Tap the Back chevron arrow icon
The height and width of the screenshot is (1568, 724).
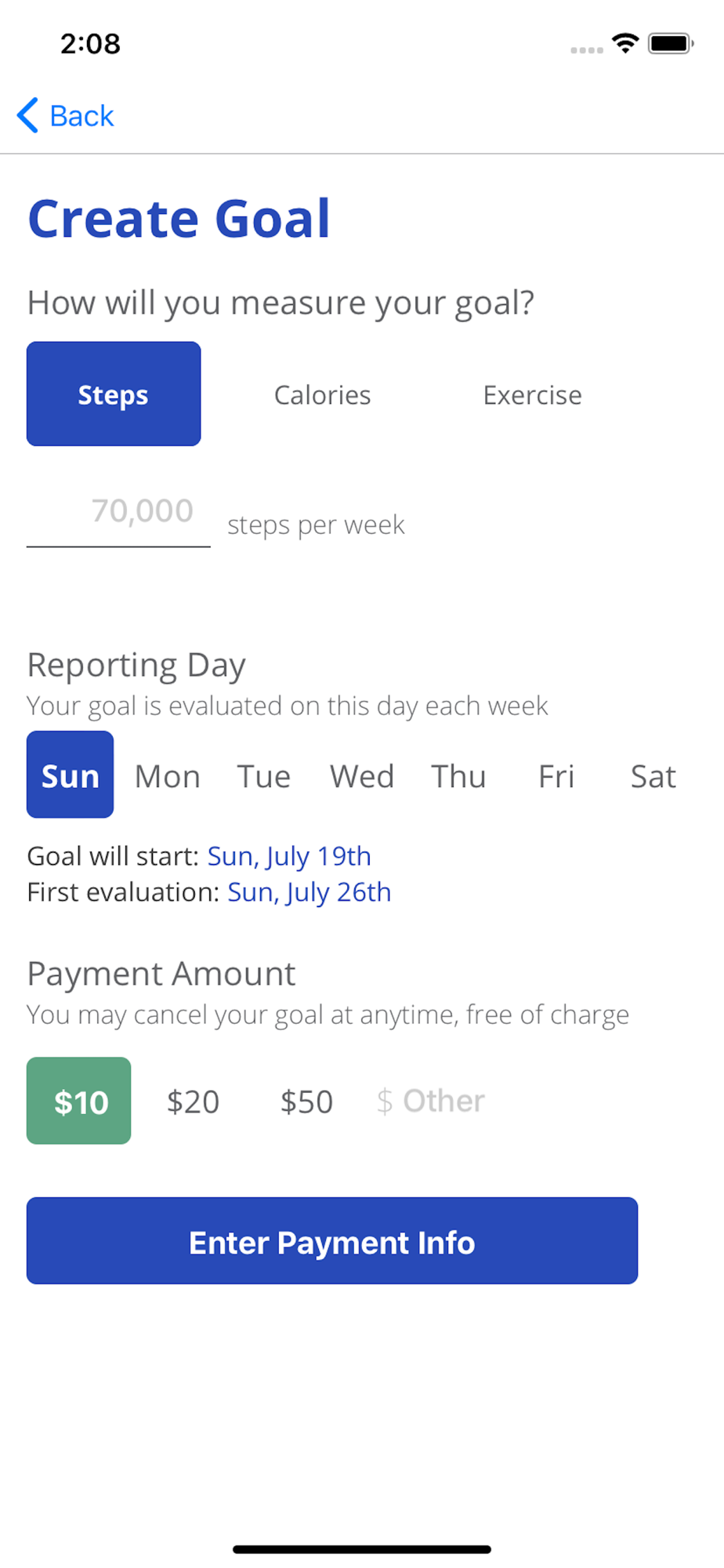click(27, 115)
